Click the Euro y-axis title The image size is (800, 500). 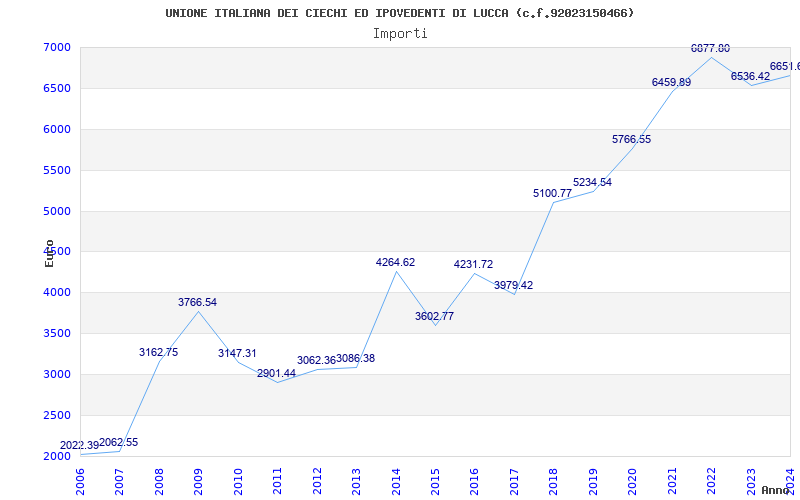tap(49, 254)
